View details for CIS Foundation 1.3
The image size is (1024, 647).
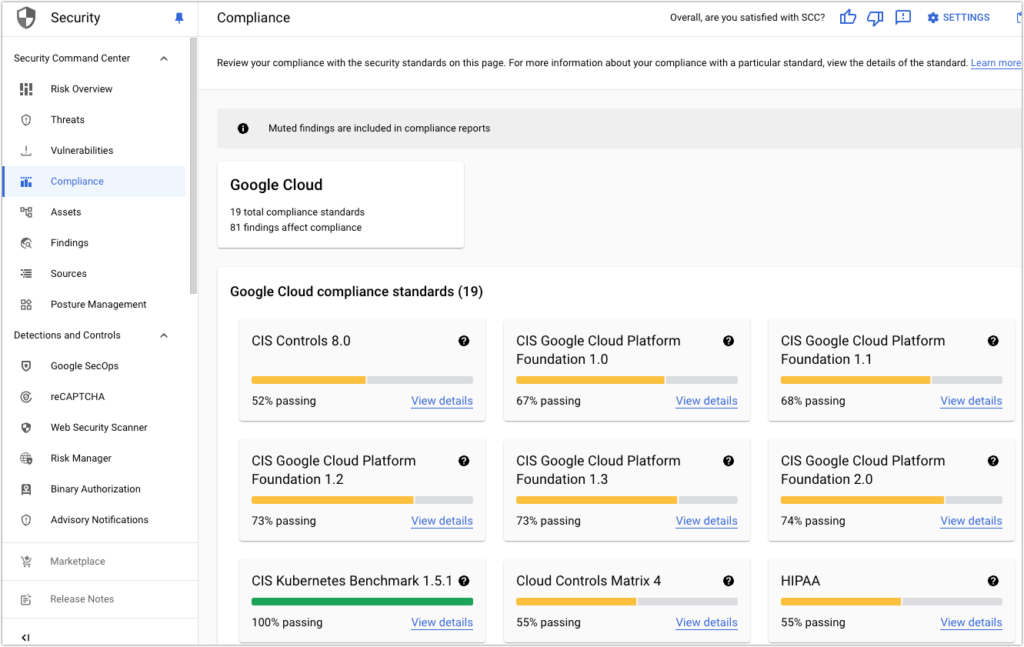click(x=707, y=521)
